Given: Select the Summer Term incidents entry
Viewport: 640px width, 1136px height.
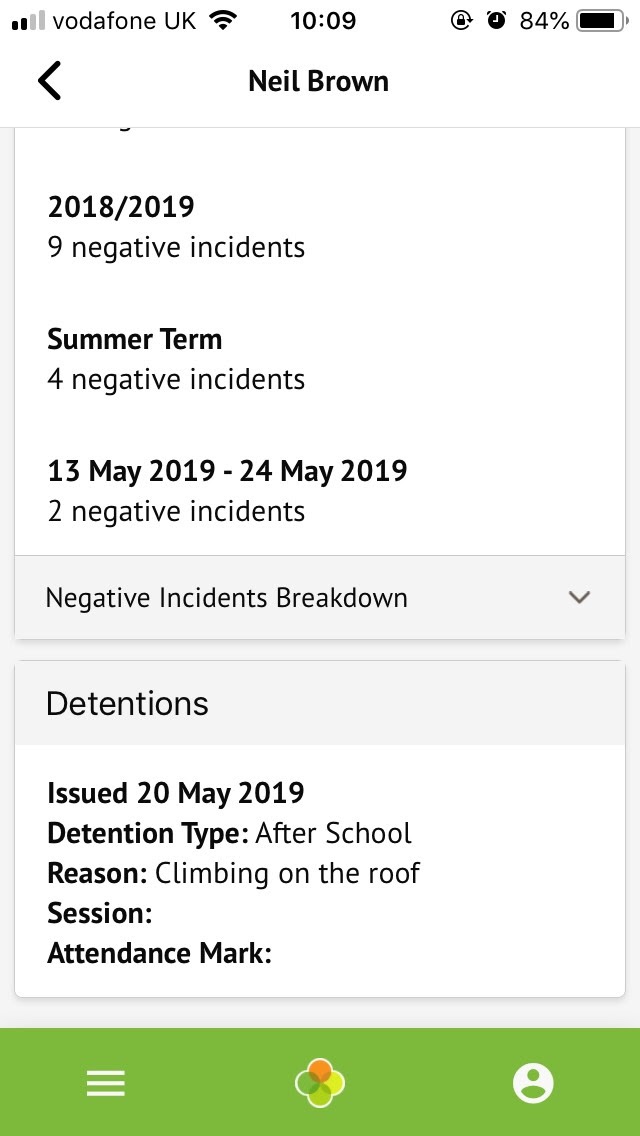Looking at the screenshot, I should click(176, 359).
